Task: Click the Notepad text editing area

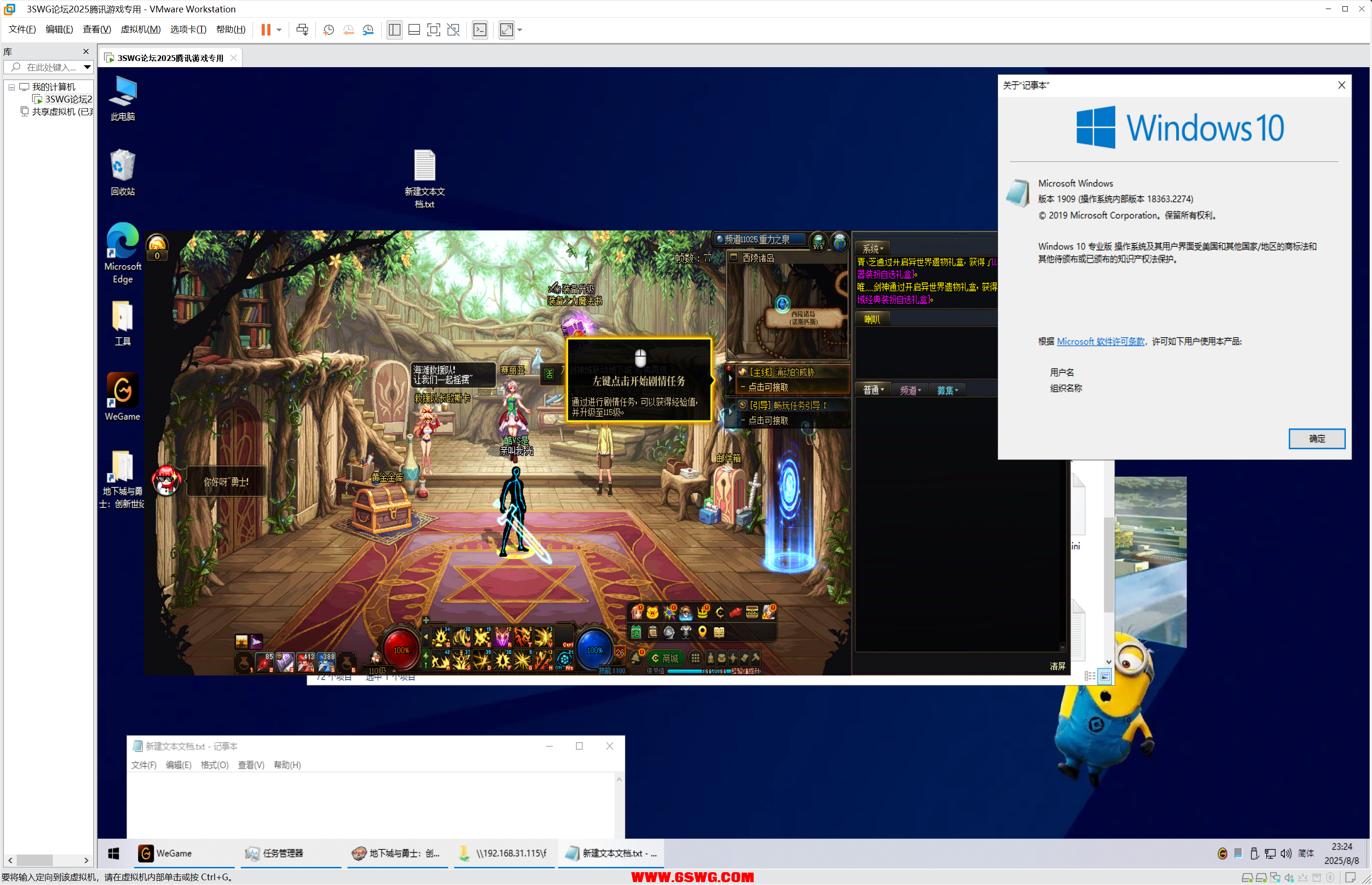Action: [371, 805]
